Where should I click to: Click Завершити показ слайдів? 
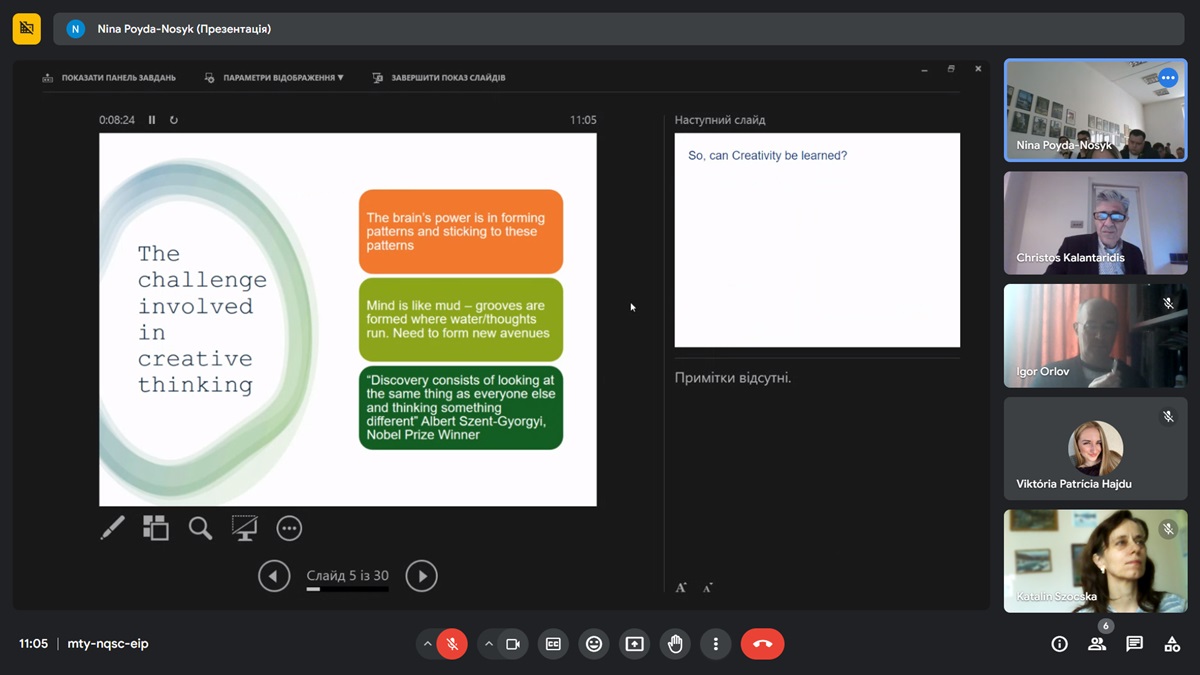(x=439, y=77)
